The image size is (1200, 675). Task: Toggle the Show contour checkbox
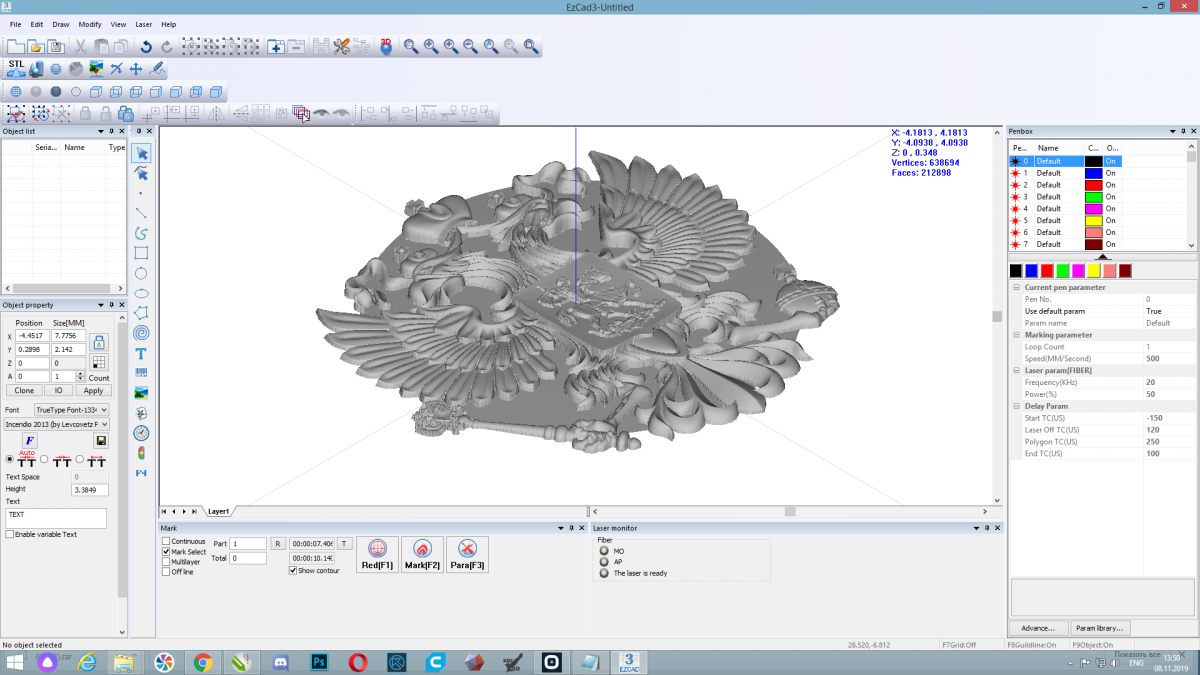(292, 571)
